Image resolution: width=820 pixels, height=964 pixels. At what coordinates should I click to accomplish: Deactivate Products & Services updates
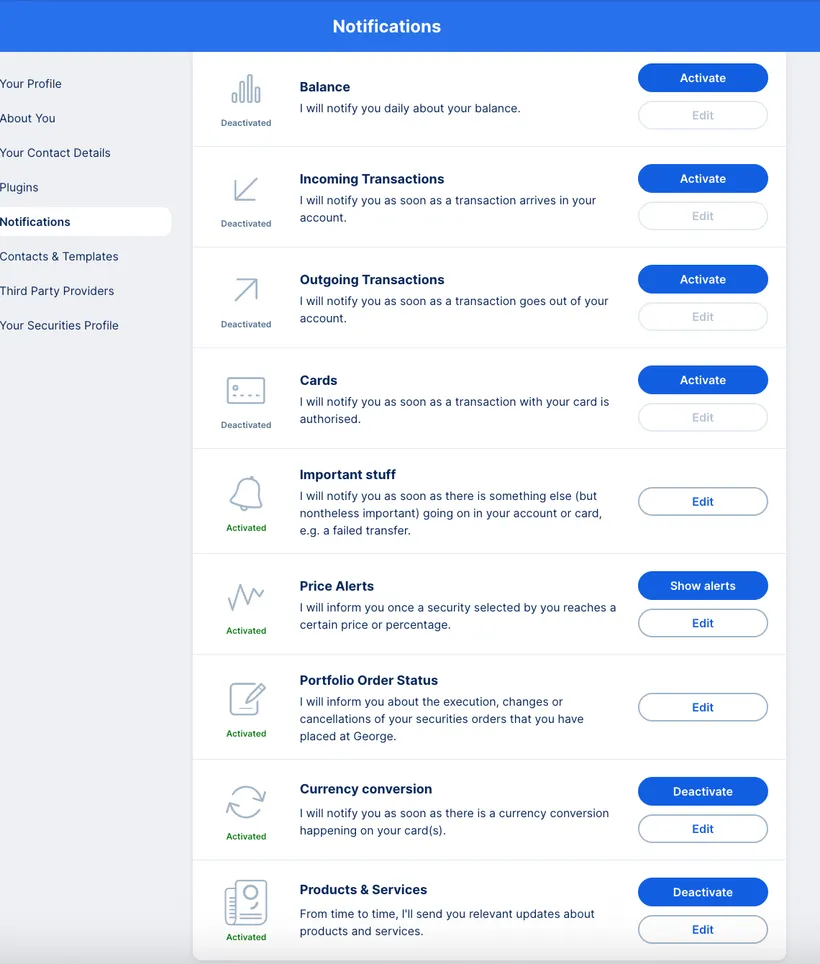(x=702, y=891)
